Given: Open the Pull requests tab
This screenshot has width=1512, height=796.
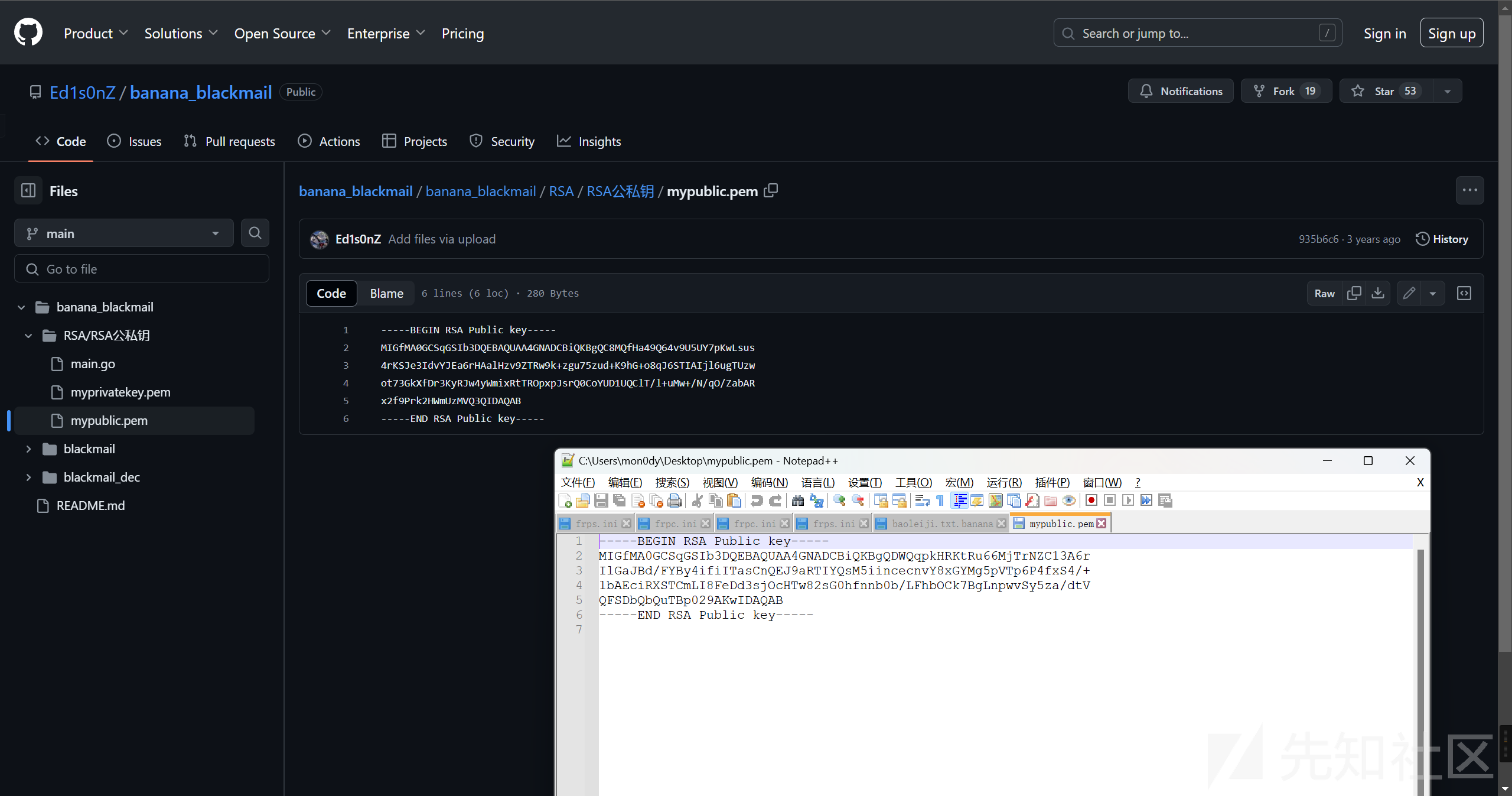Looking at the screenshot, I should click(x=229, y=141).
